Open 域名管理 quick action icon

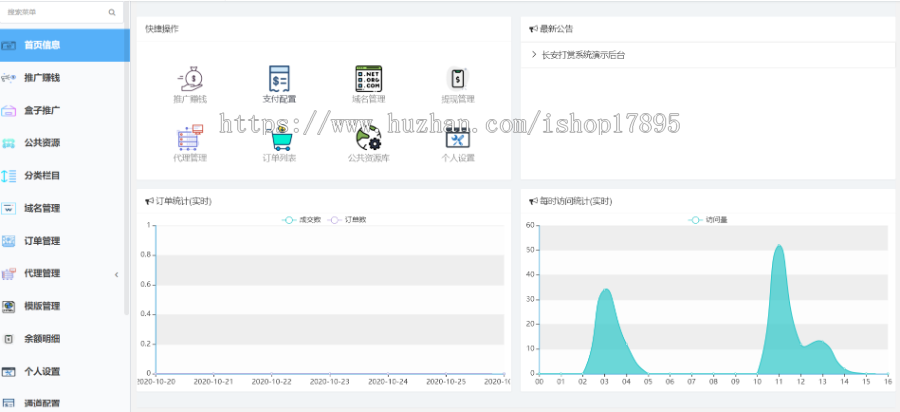(x=368, y=79)
